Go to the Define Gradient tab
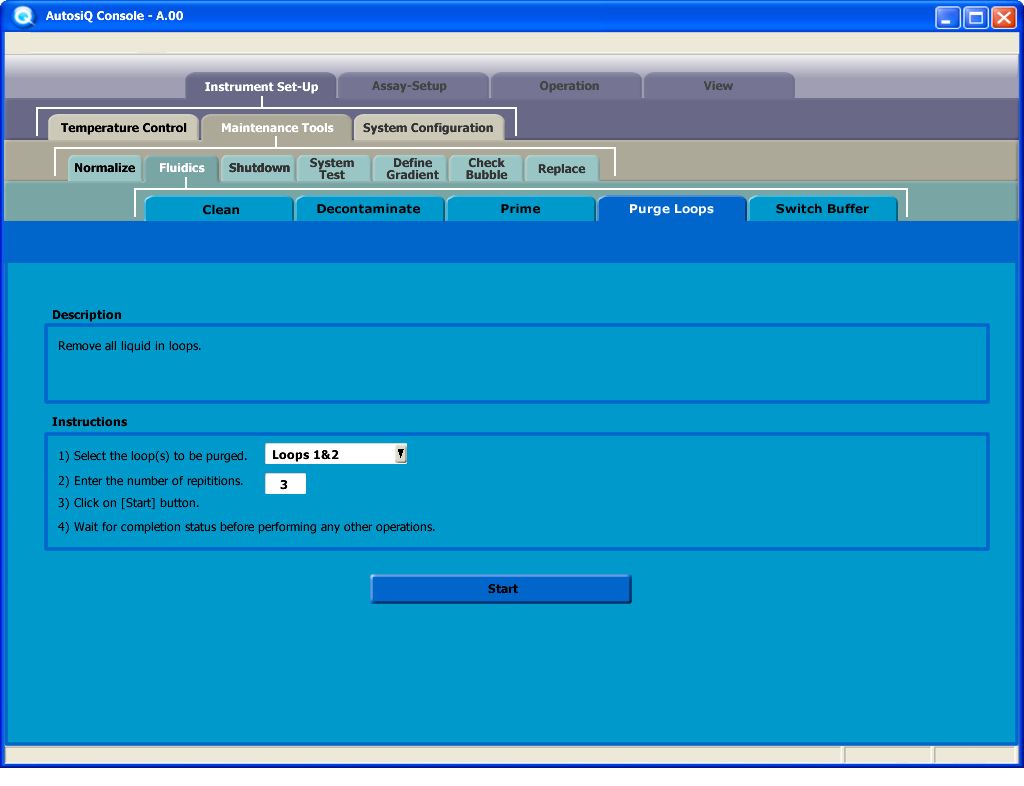Image resolution: width=1024 pixels, height=786 pixels. [x=412, y=168]
